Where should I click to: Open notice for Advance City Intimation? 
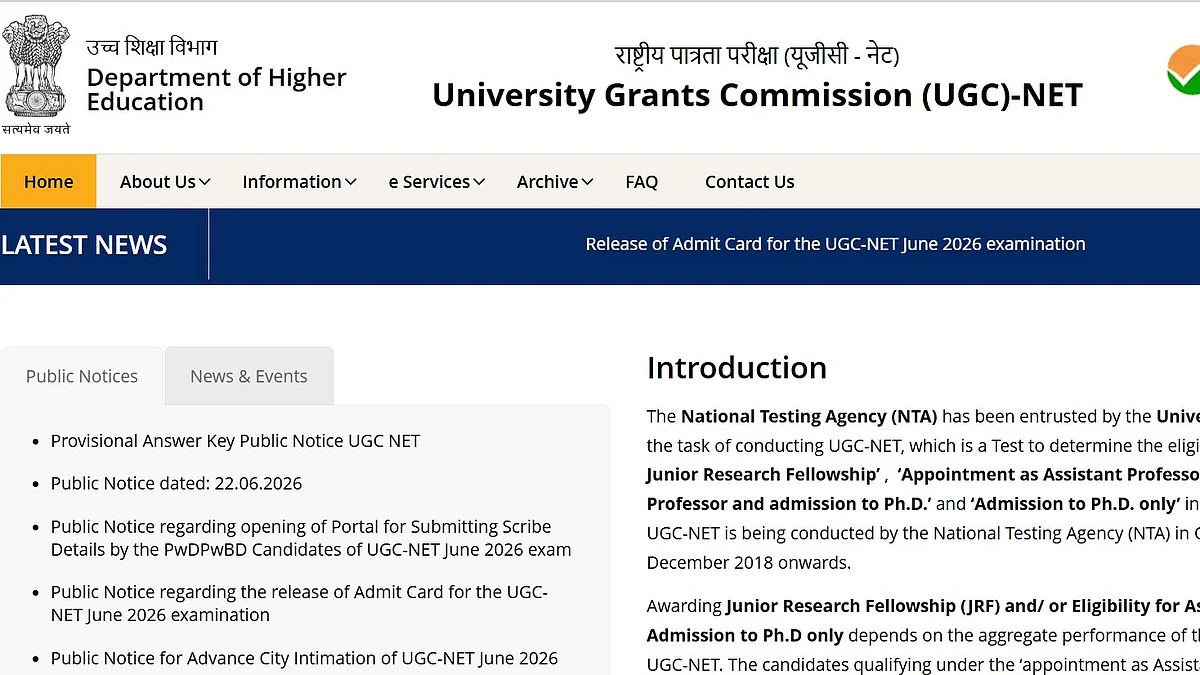click(304, 658)
